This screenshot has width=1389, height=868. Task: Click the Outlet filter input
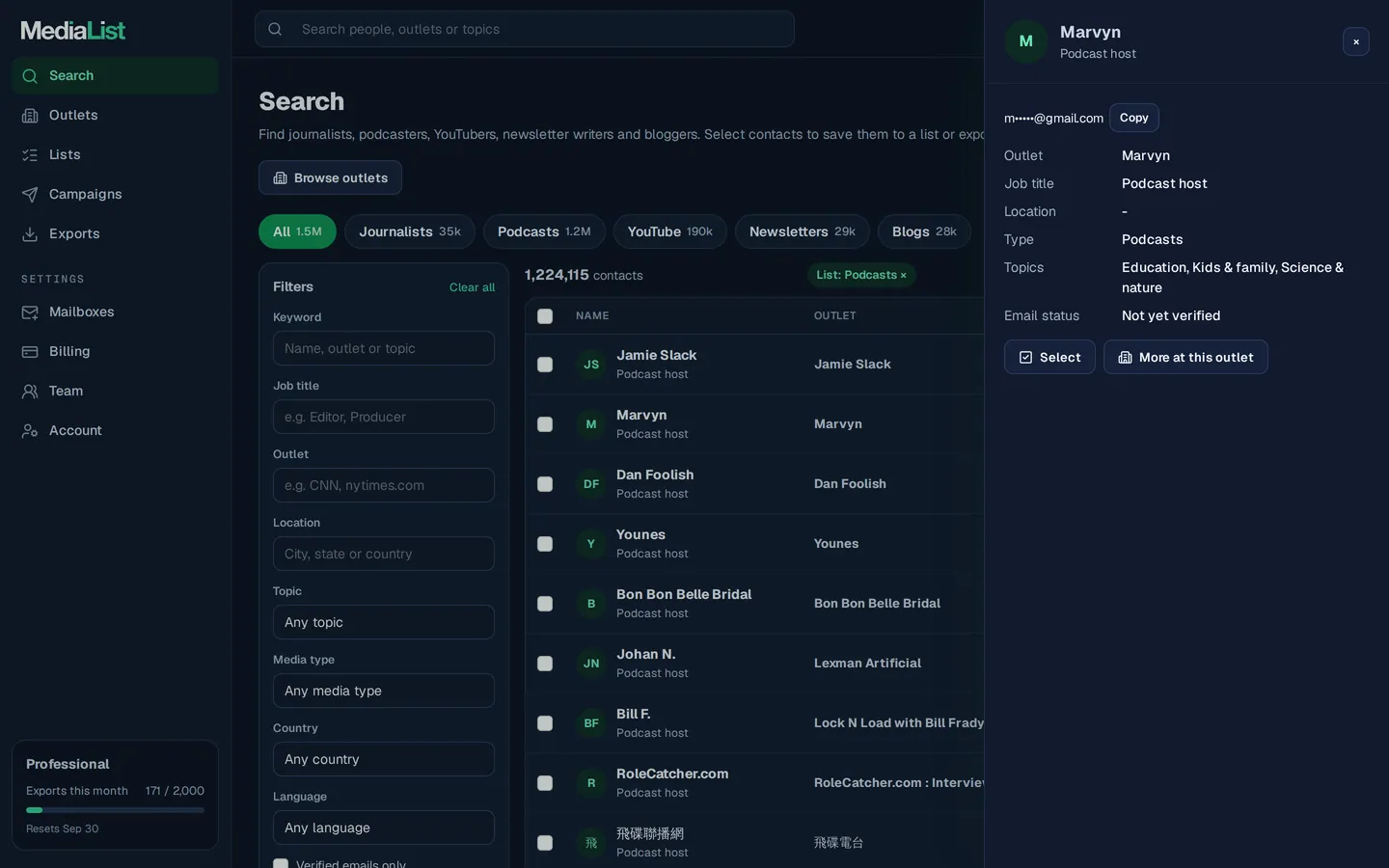(x=384, y=485)
